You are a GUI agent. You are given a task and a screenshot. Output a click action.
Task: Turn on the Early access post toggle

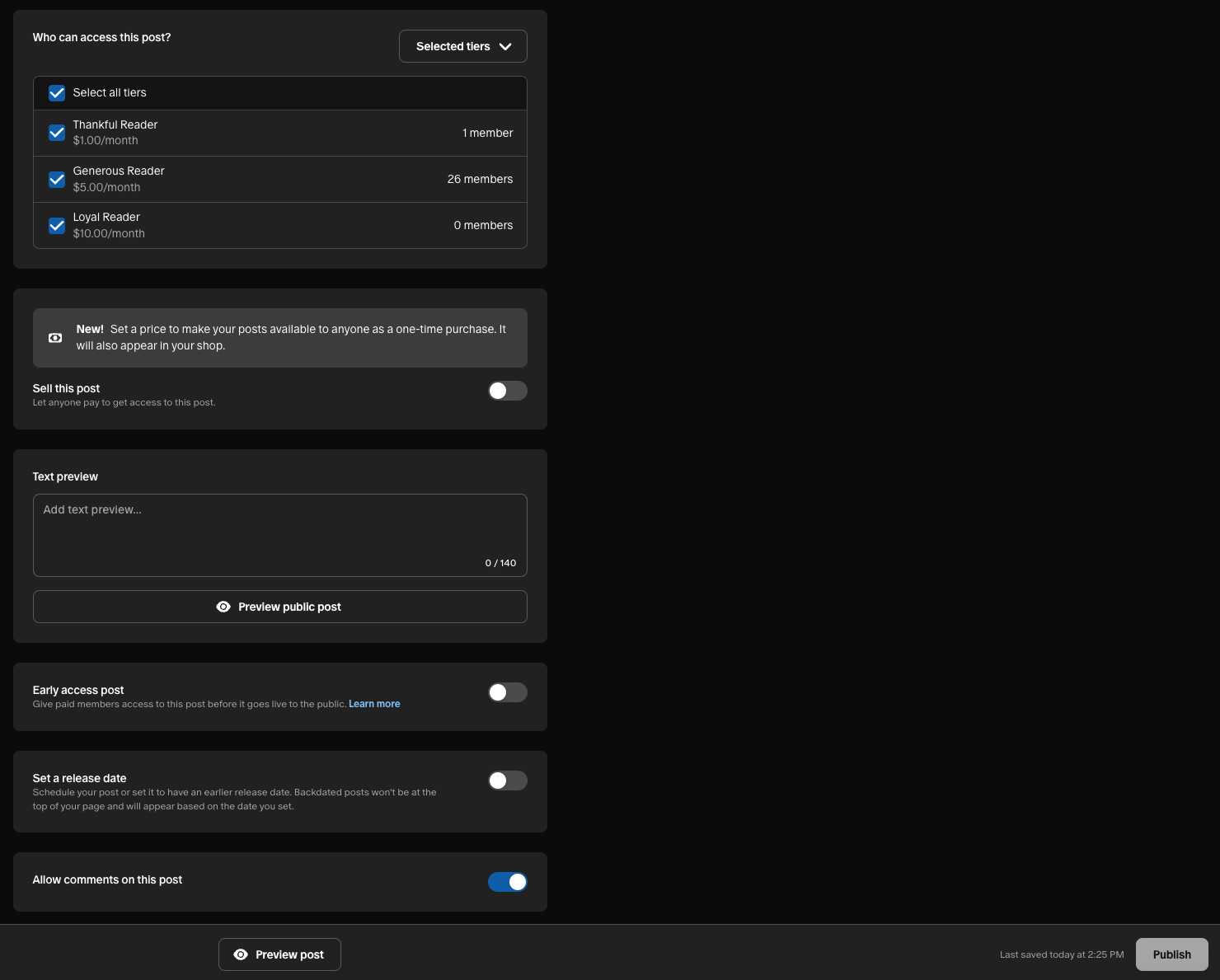pyautogui.click(x=507, y=692)
